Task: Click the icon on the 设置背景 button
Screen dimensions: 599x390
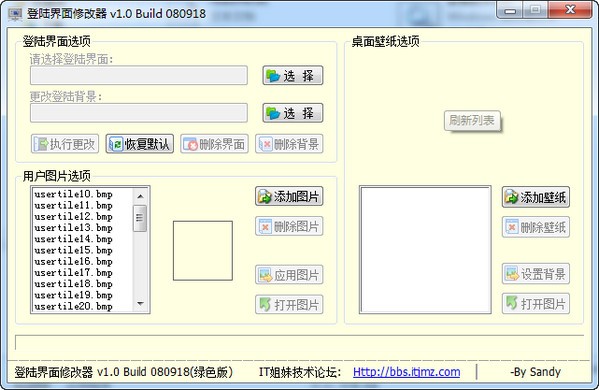Action: [x=512, y=274]
